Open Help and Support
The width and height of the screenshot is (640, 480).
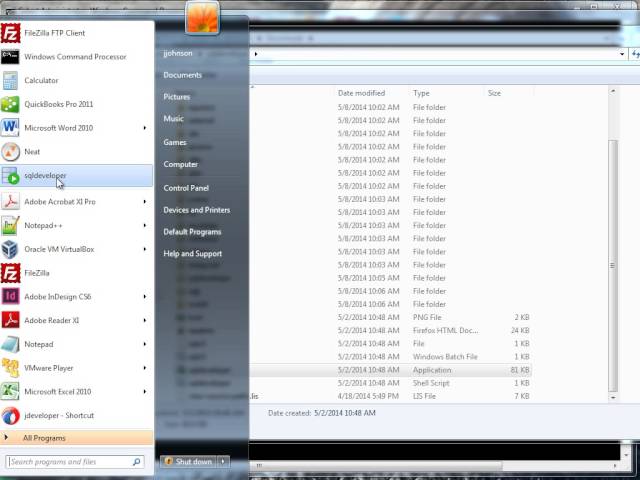click(x=193, y=253)
